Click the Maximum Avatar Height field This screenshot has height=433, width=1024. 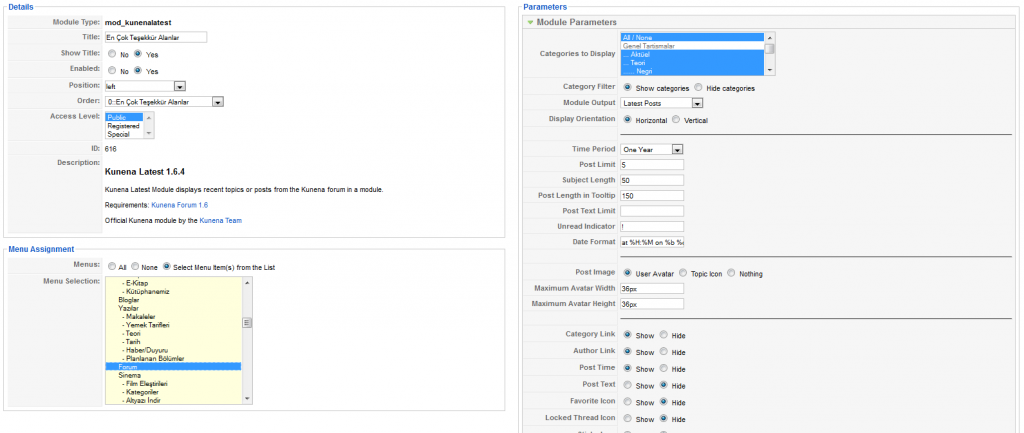coord(652,304)
